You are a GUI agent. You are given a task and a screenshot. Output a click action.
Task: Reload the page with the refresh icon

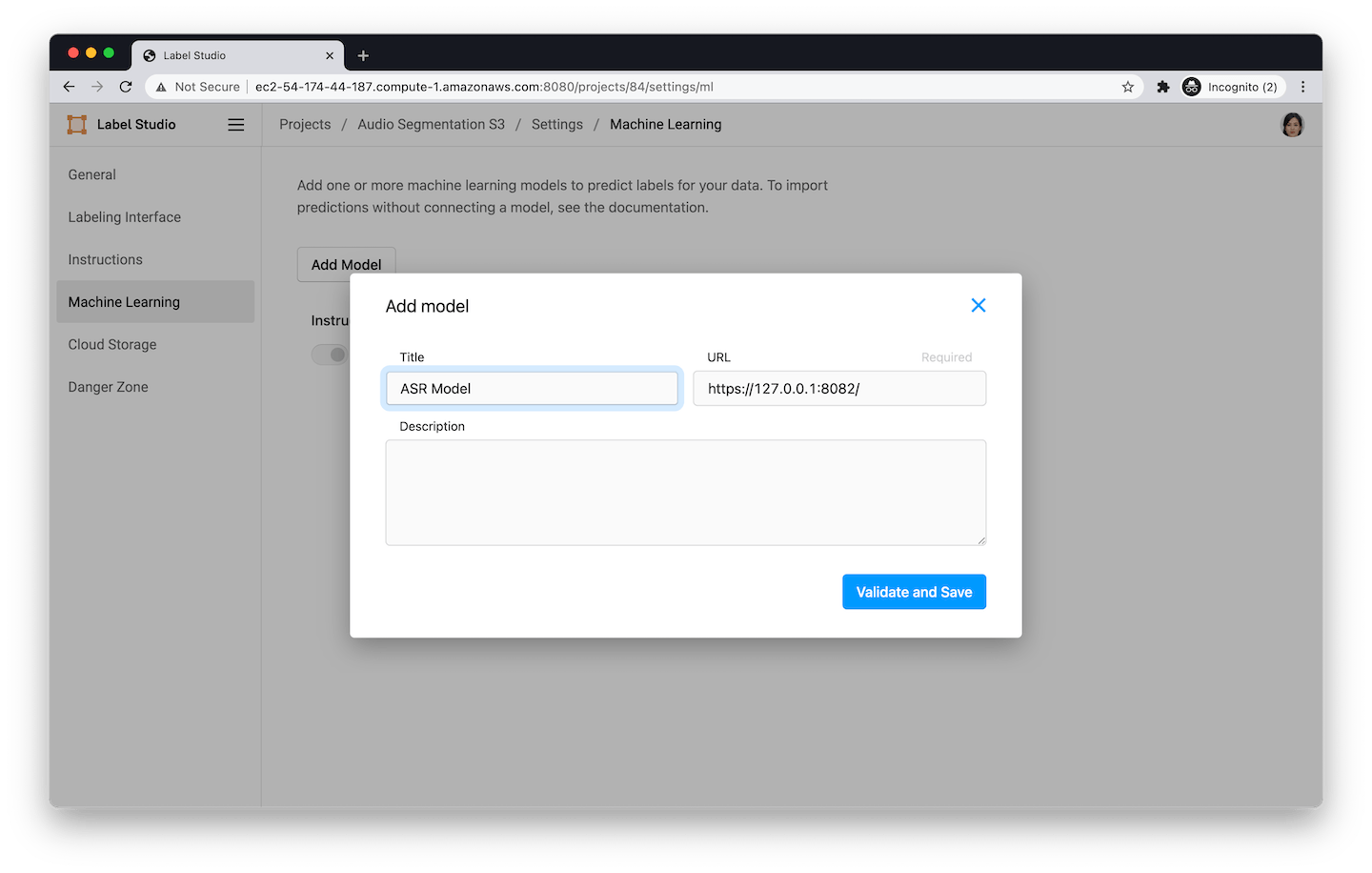(x=126, y=87)
